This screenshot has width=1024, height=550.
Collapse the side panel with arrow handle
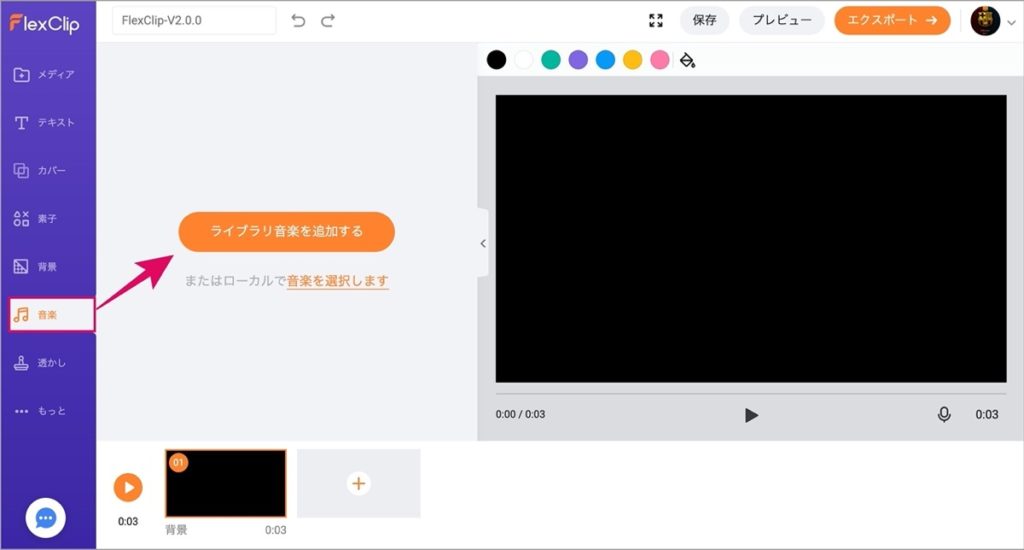point(483,243)
